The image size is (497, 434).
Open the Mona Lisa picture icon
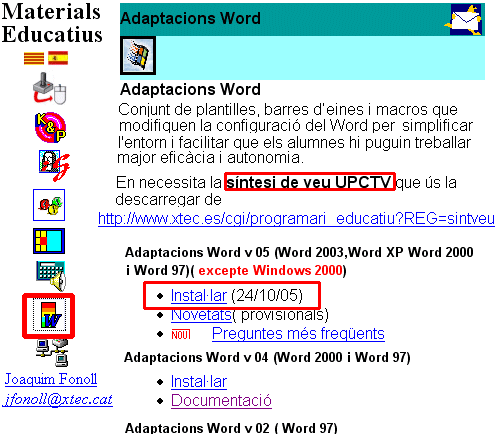coord(54,165)
